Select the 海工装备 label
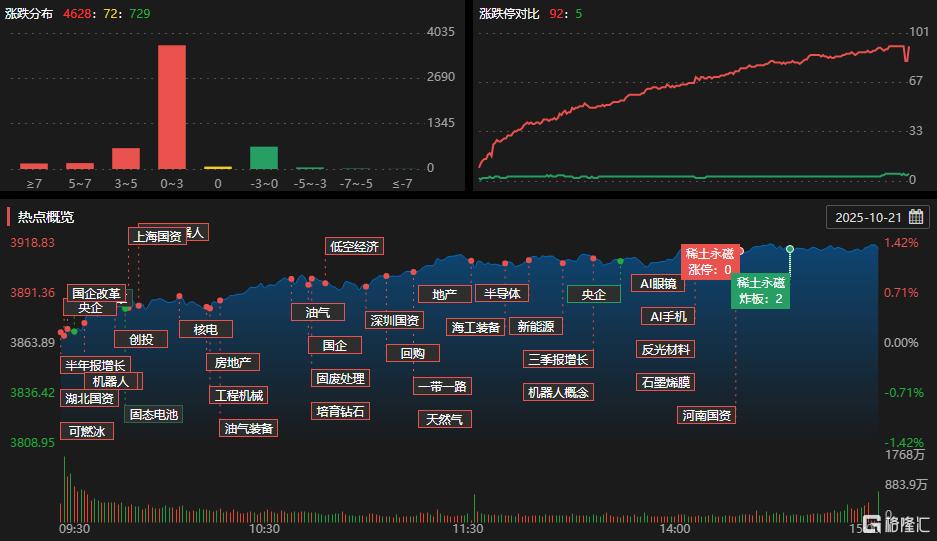 click(x=475, y=327)
